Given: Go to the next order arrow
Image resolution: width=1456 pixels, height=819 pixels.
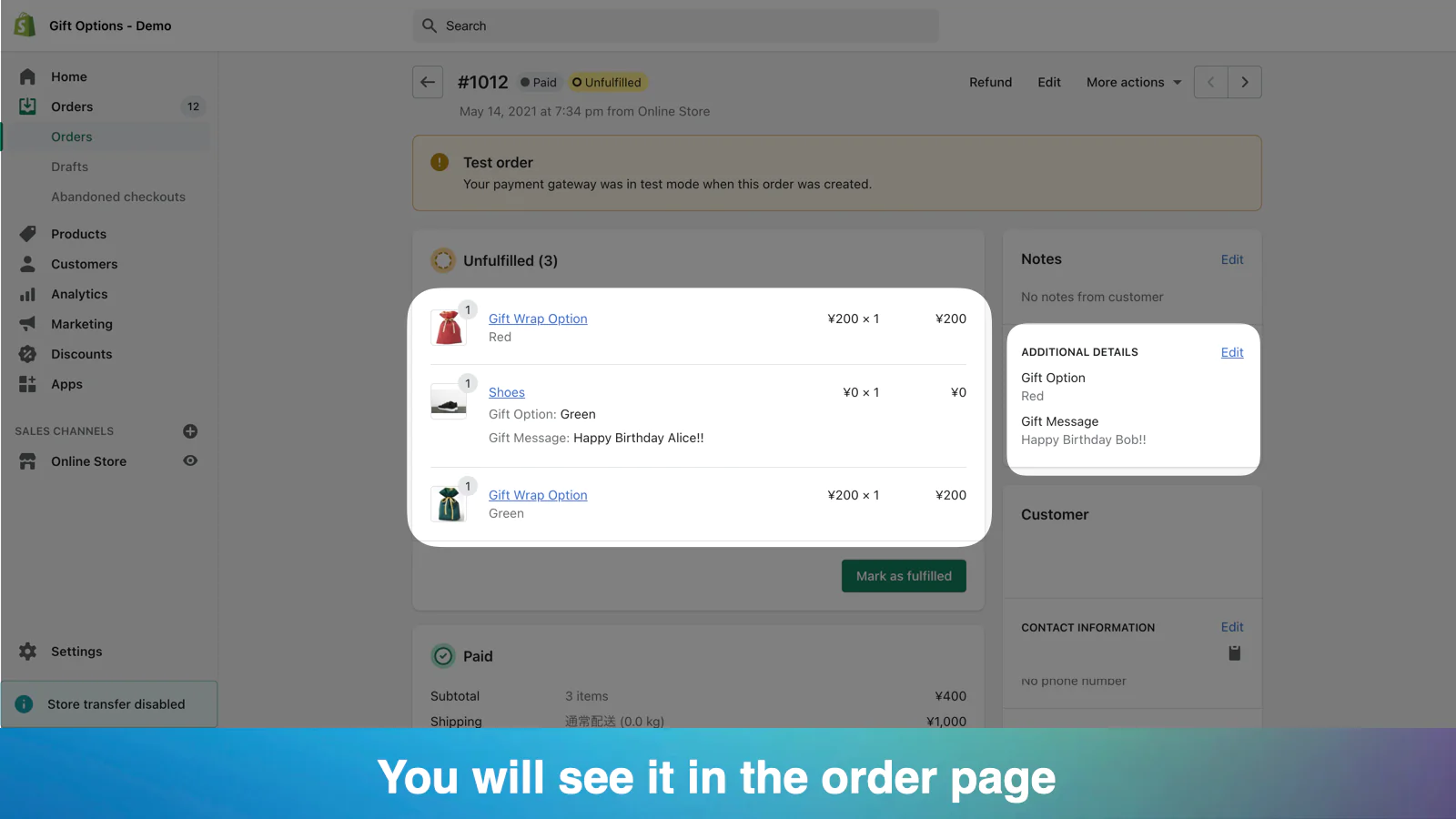Looking at the screenshot, I should coord(1245,82).
